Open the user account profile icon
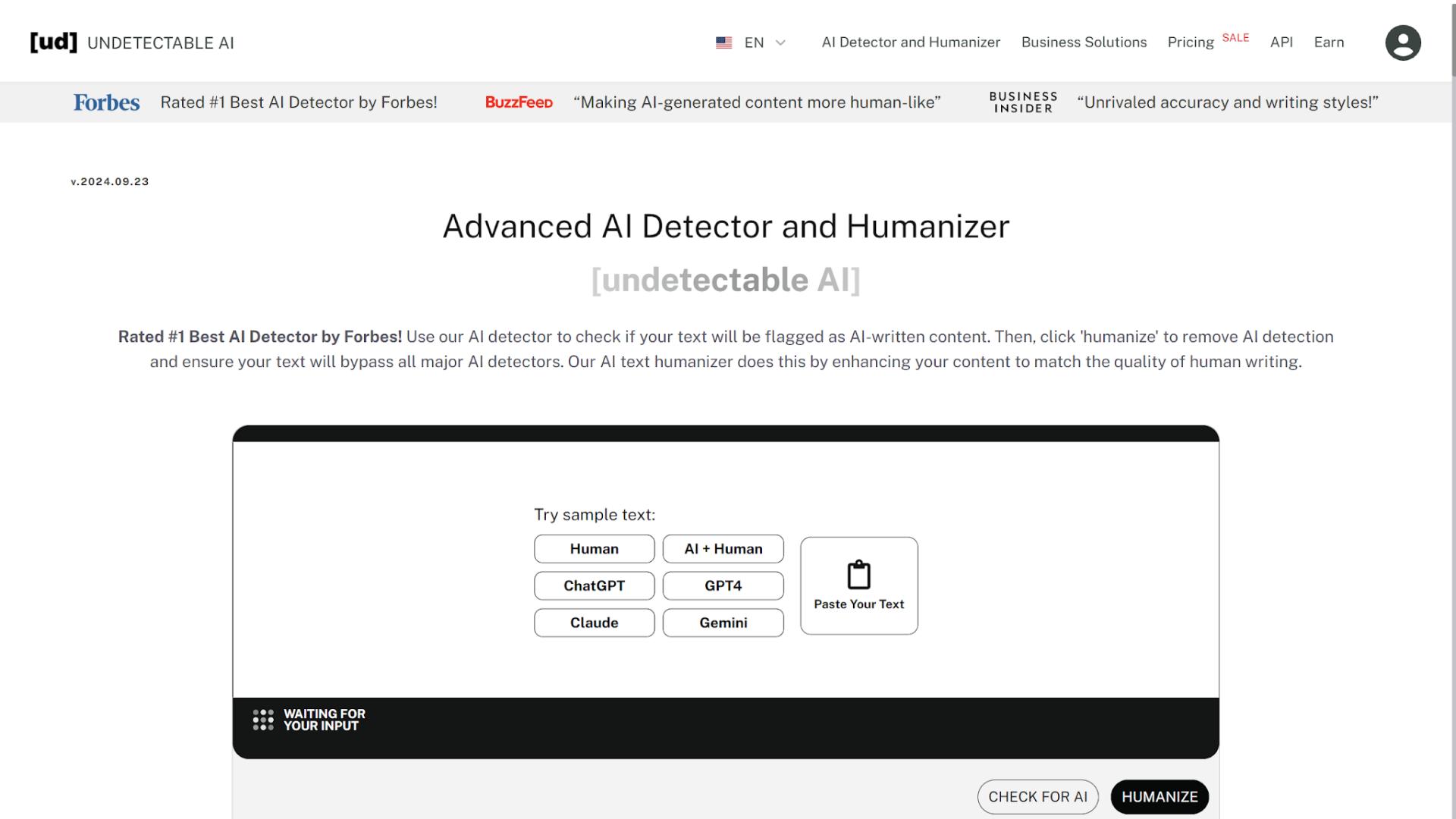 point(1402,42)
